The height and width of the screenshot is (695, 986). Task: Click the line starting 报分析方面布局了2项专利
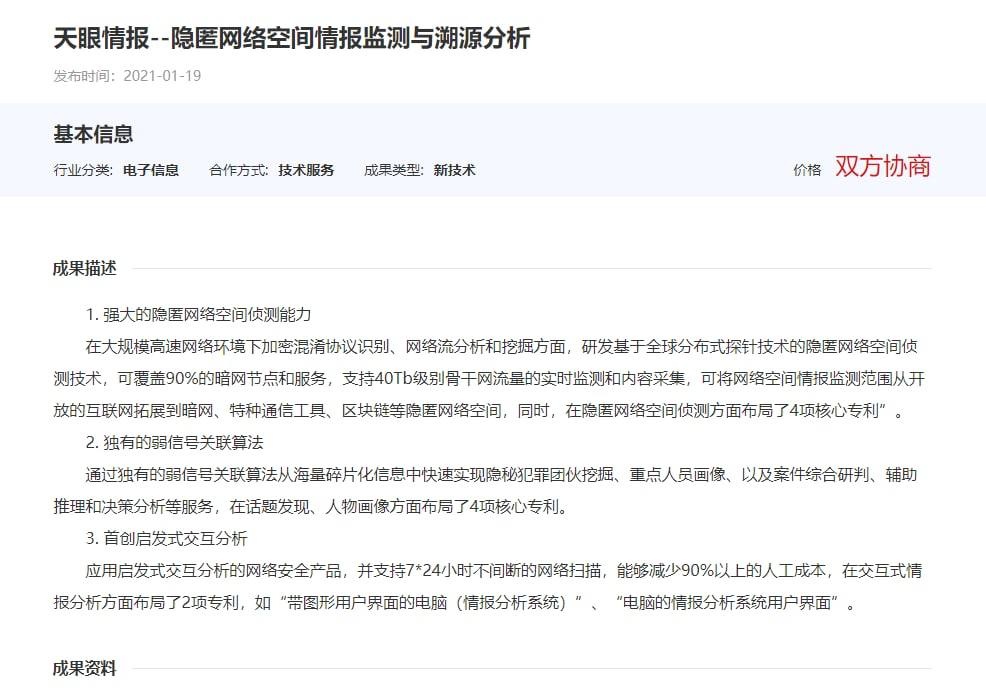point(455,603)
